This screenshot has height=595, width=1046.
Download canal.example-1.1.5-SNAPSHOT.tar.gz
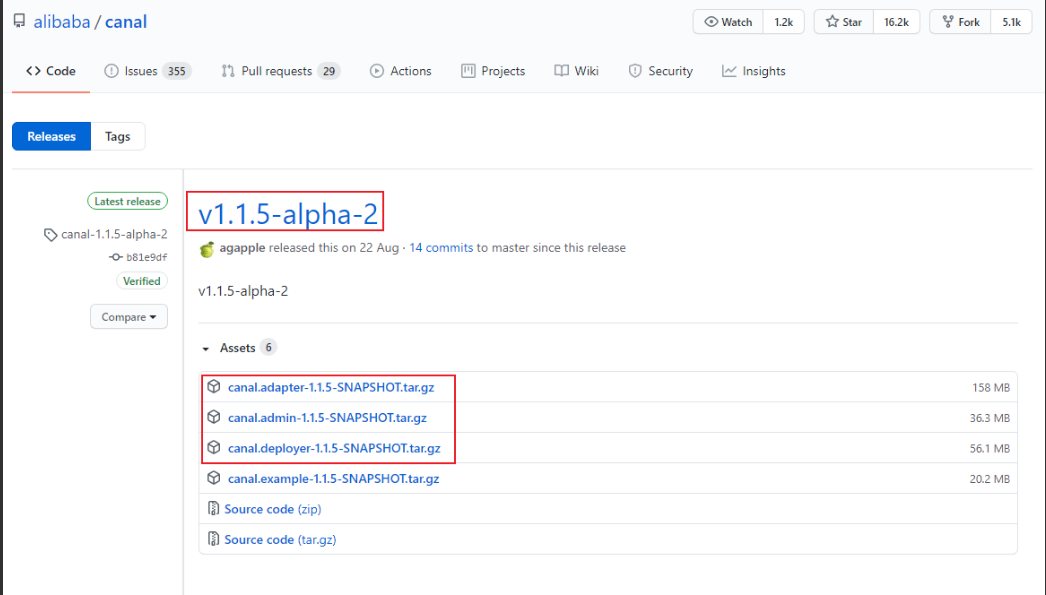(334, 479)
